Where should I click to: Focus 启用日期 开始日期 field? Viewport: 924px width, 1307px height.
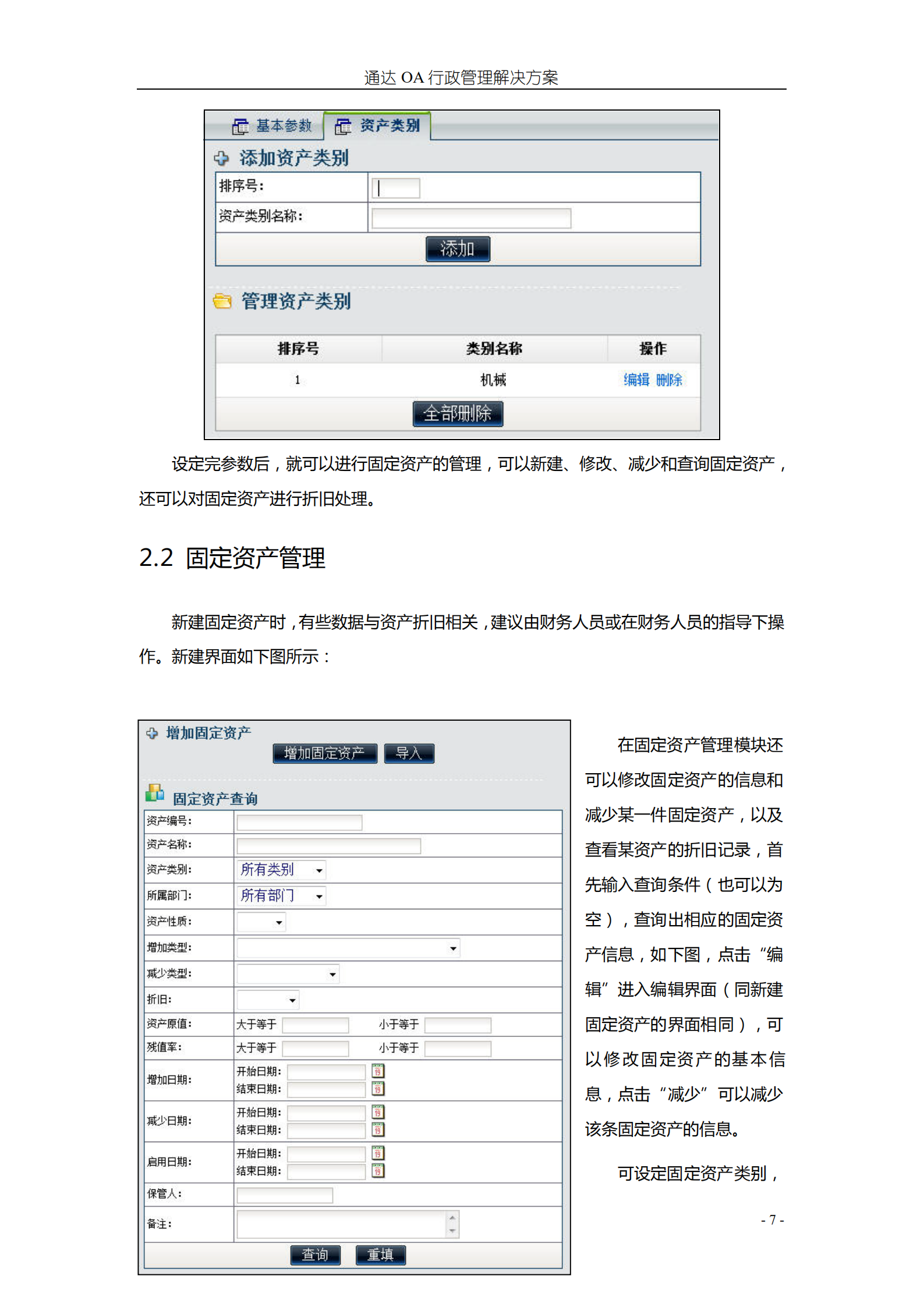[326, 1154]
